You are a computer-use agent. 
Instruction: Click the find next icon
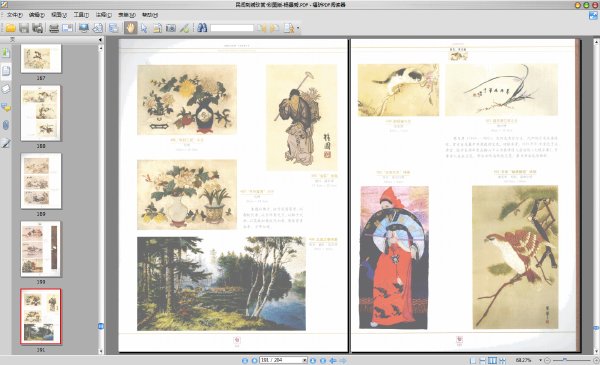coord(275,28)
